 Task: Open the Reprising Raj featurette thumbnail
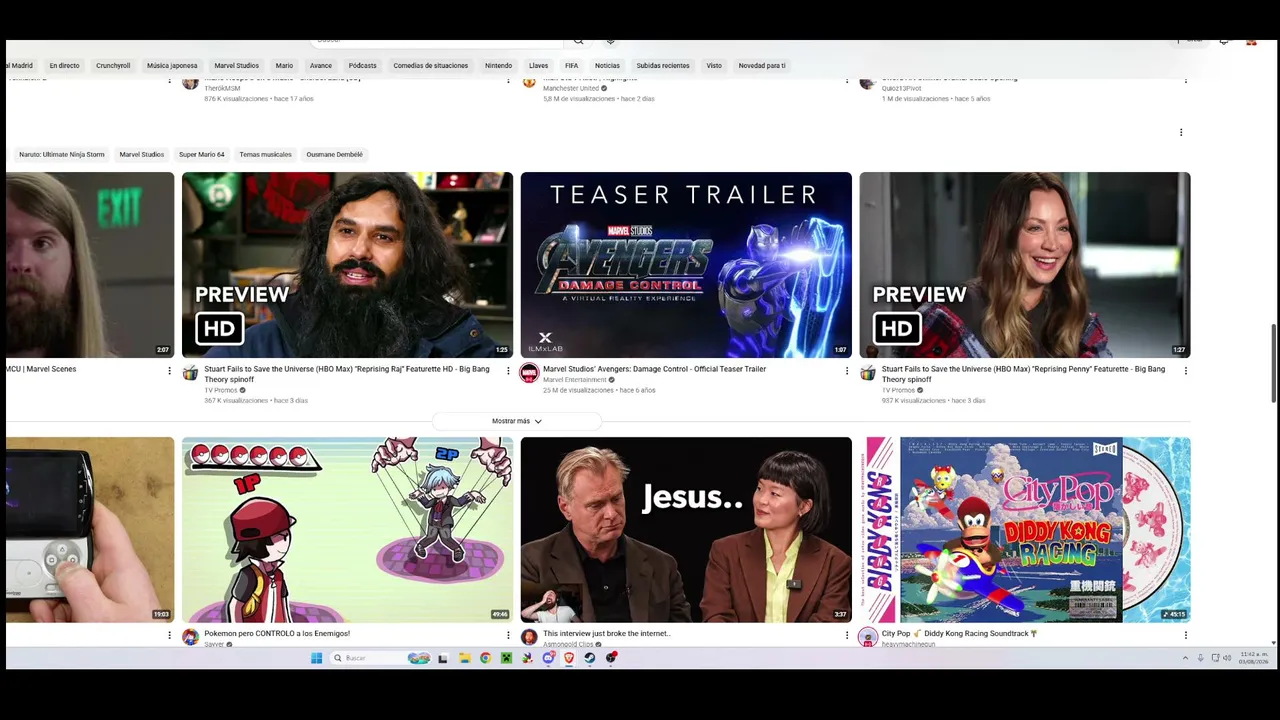tap(347, 265)
